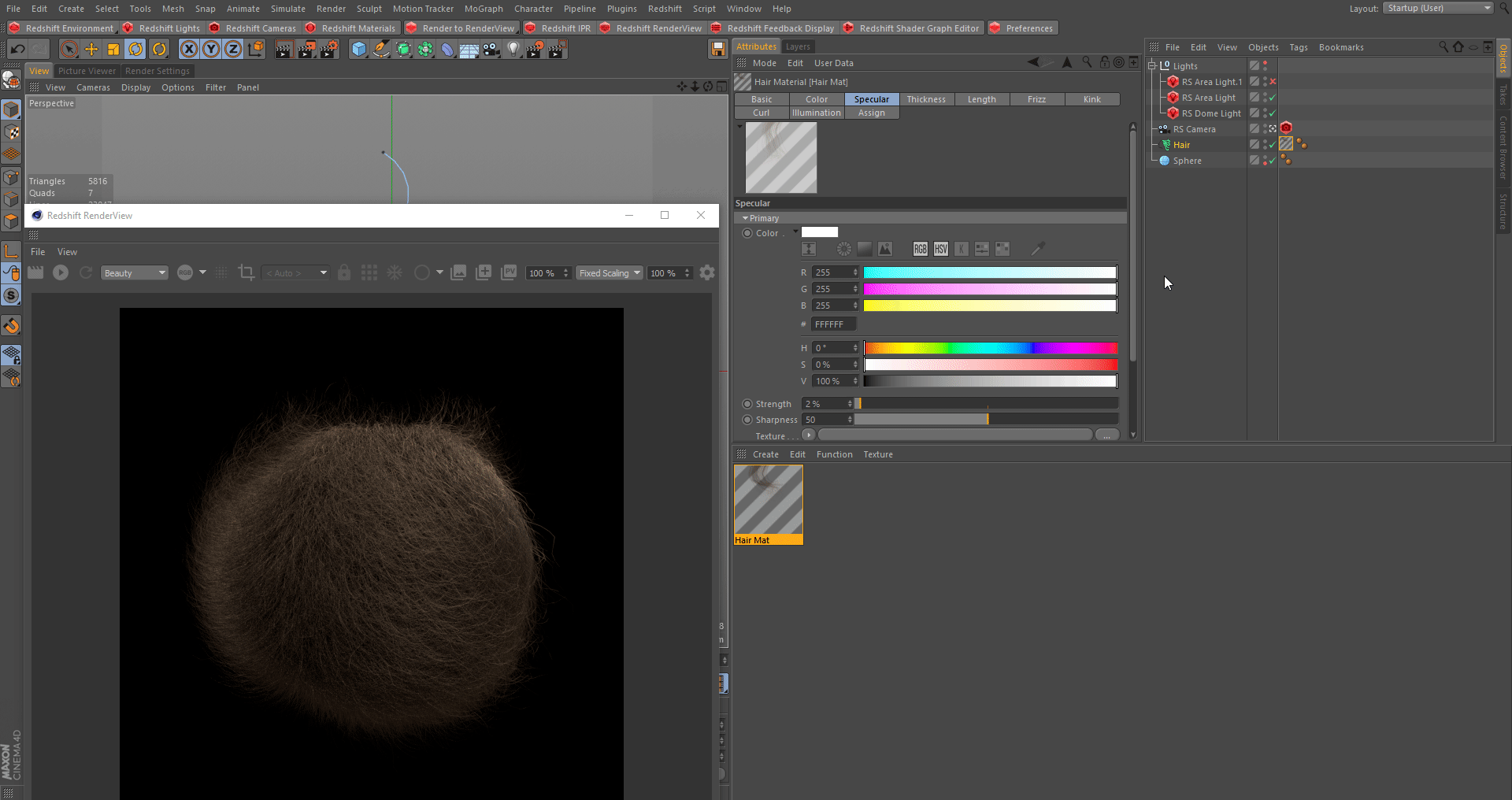Add a cube primitive object
The height and width of the screenshot is (800, 1512).
(x=359, y=50)
